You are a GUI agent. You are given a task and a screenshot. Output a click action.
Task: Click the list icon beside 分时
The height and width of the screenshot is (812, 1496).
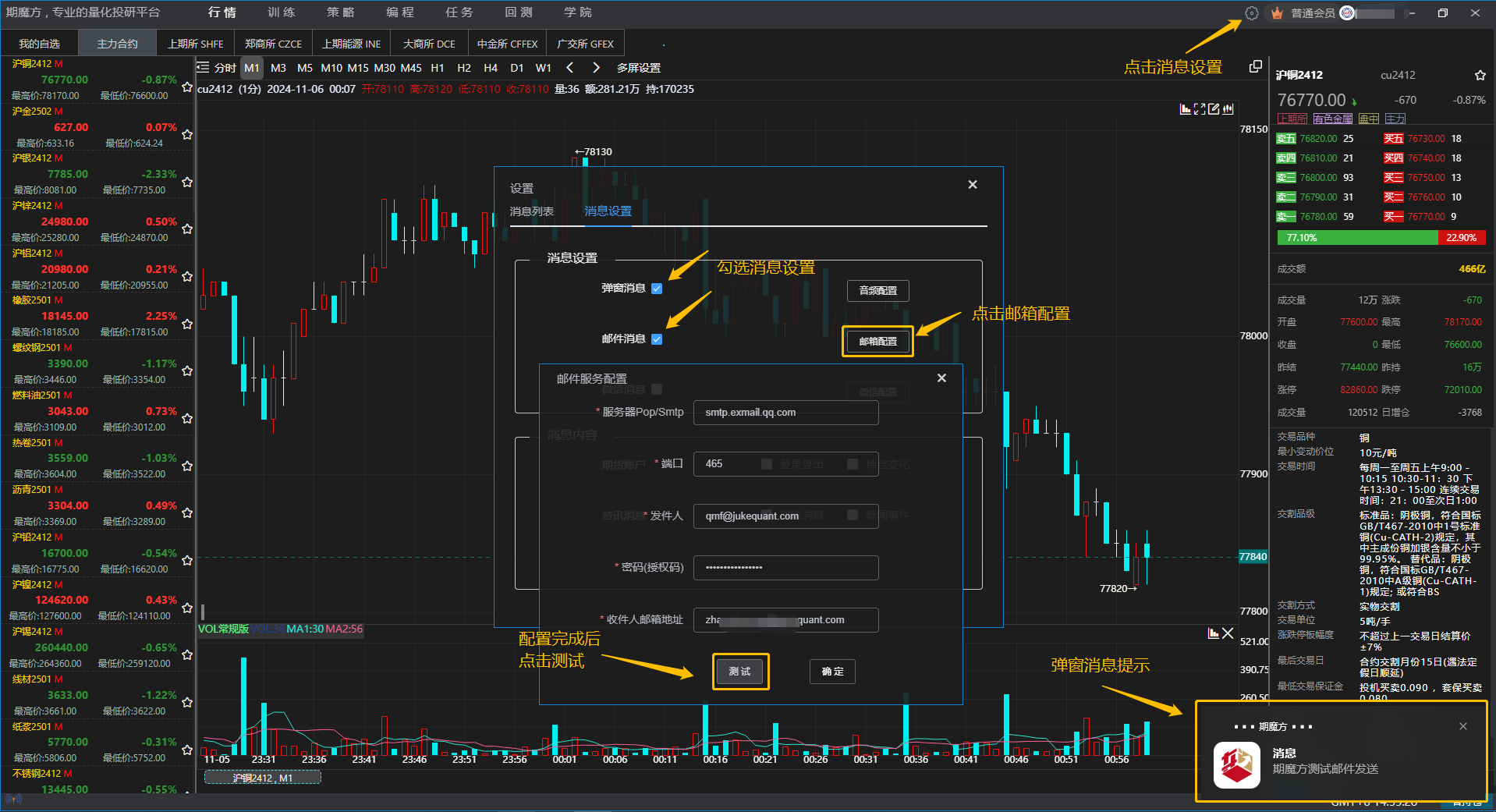[204, 68]
